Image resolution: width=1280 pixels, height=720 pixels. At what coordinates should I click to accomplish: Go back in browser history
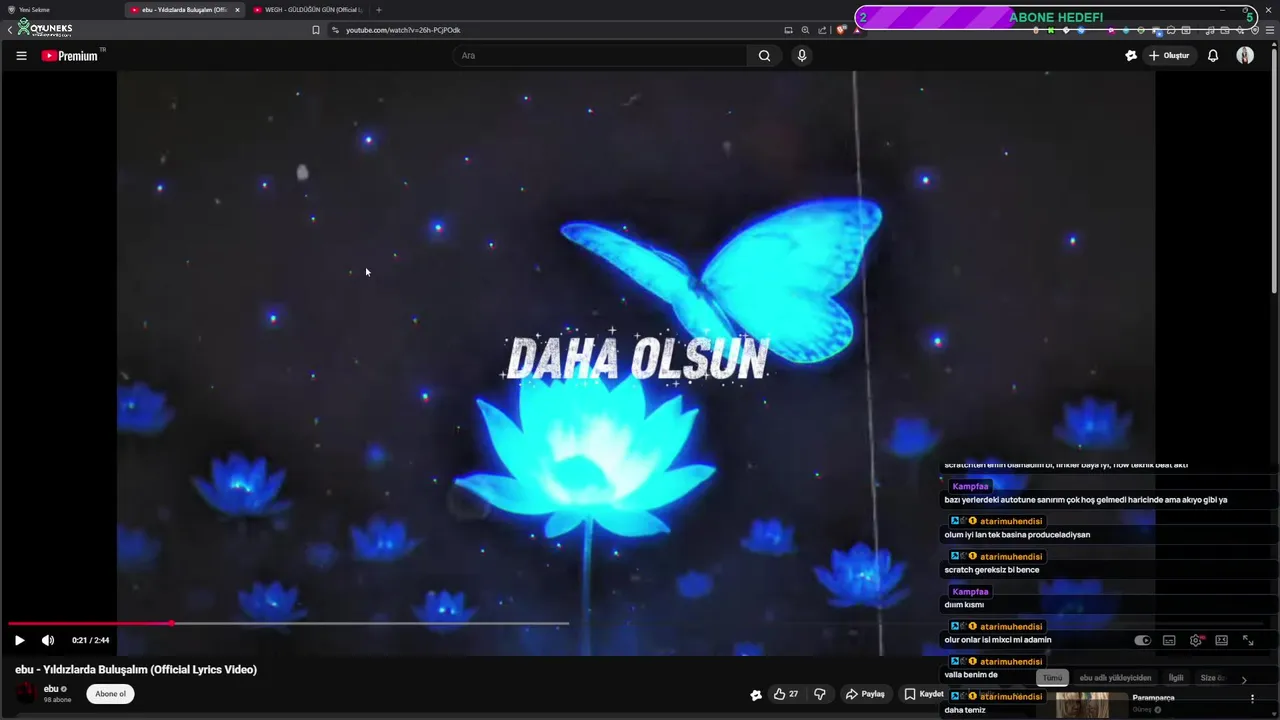pyautogui.click(x=10, y=30)
